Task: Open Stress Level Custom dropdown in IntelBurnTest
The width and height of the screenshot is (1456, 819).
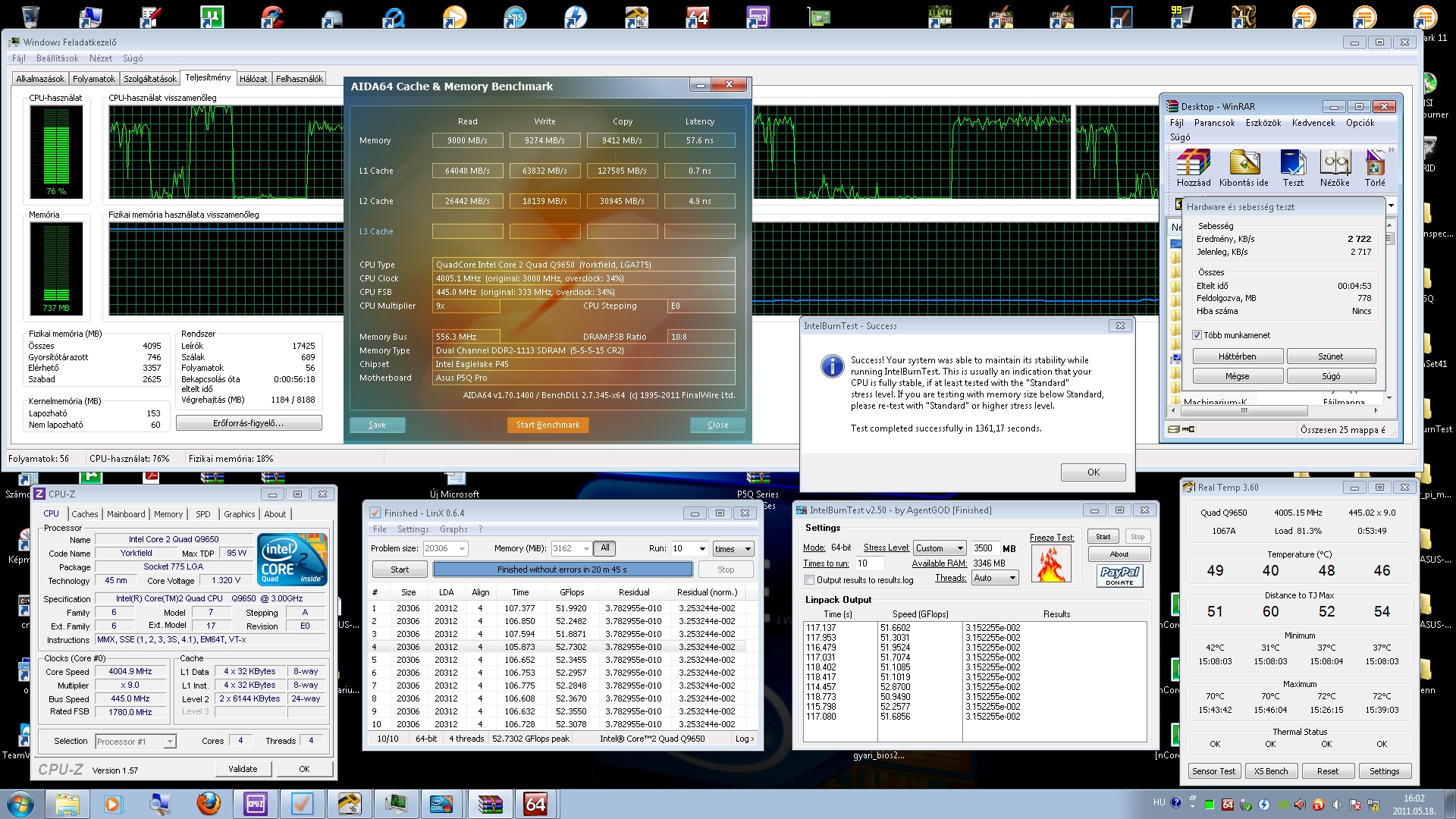Action: coord(940,548)
